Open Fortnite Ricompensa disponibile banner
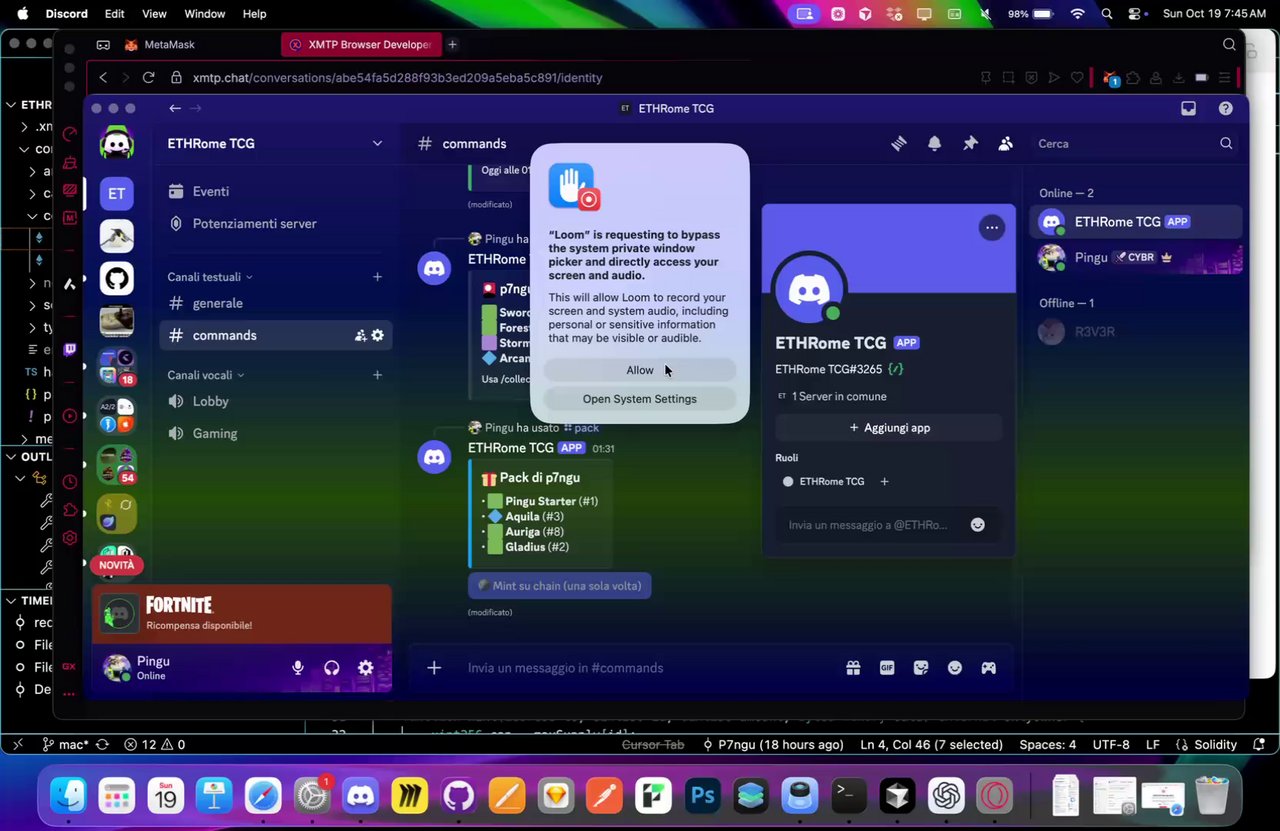 point(241,614)
